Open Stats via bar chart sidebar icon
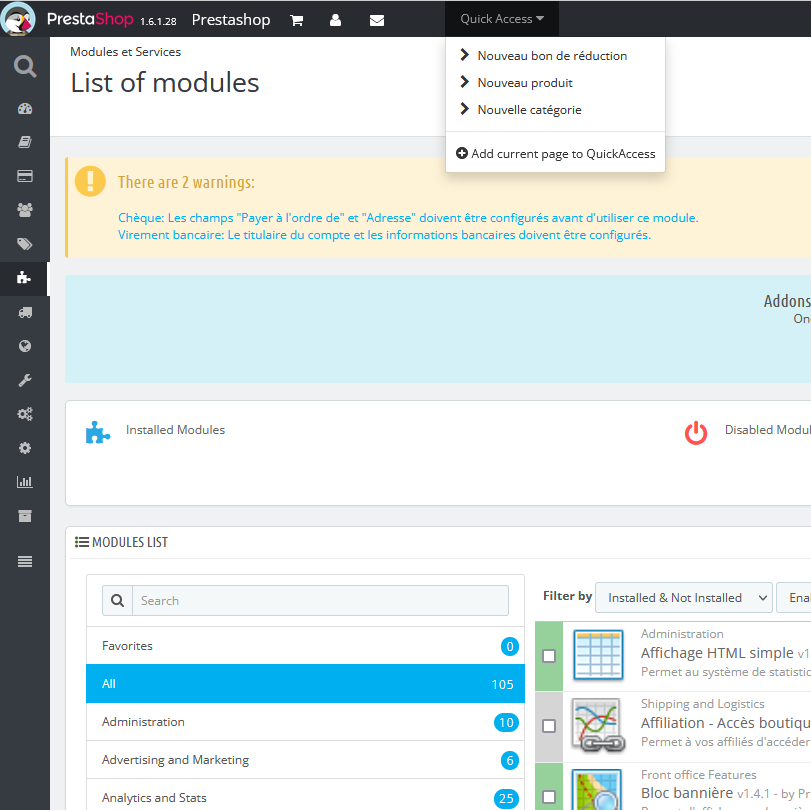The image size is (811, 810). click(25, 482)
